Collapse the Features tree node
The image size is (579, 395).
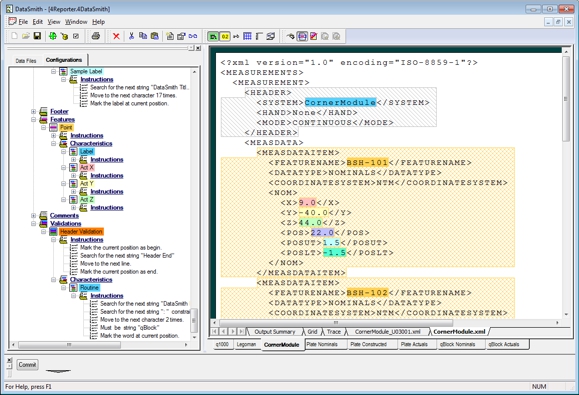(34, 119)
